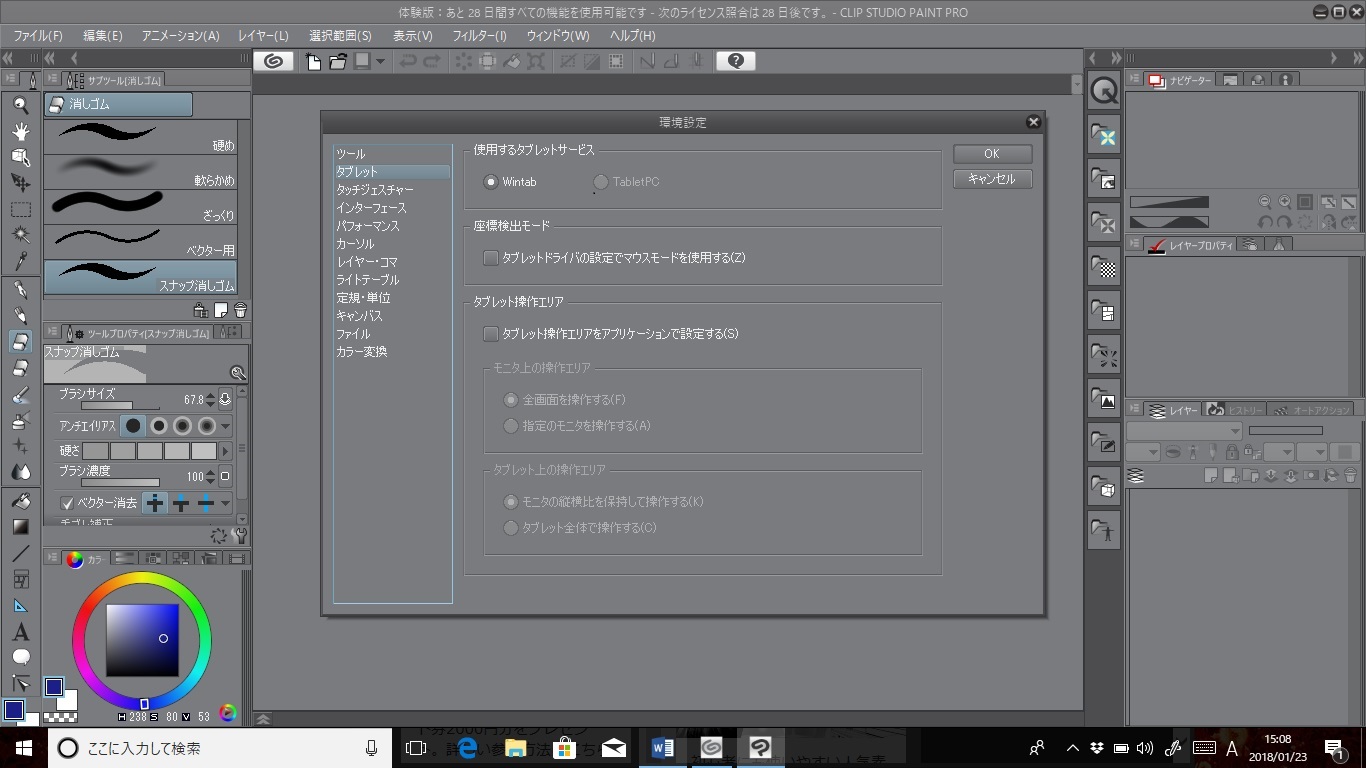Select the Zoom magnifier tool
1366x768 pixels.
20,105
